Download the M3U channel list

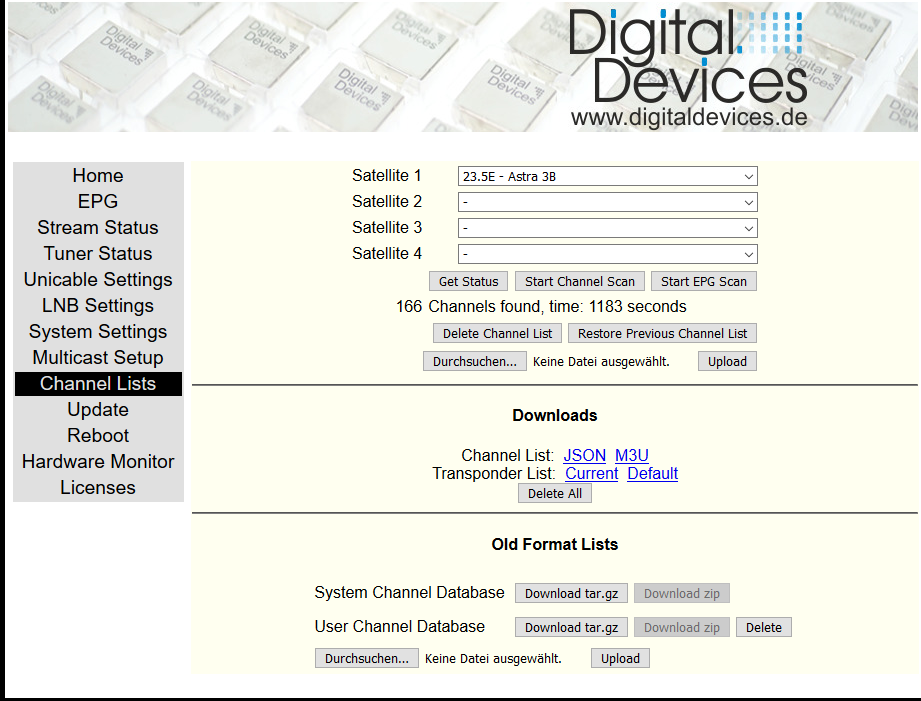click(x=632, y=456)
